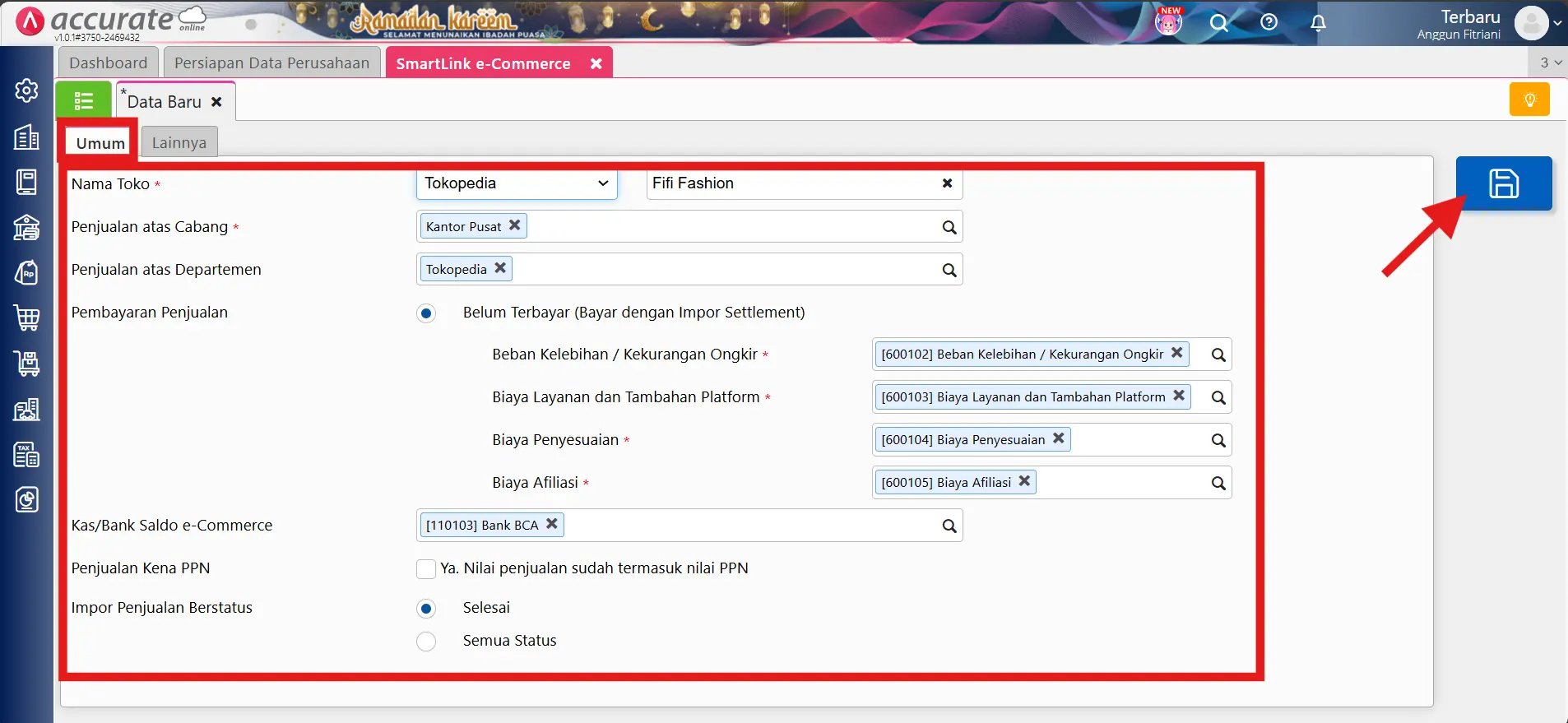Open the notifications bell

coord(1318,22)
